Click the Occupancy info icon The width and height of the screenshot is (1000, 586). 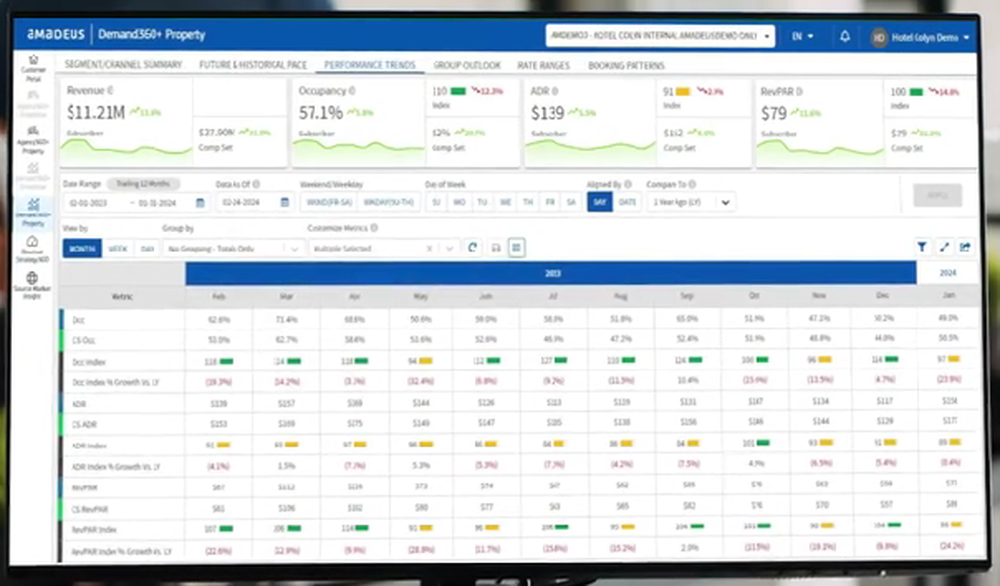pyautogui.click(x=352, y=91)
